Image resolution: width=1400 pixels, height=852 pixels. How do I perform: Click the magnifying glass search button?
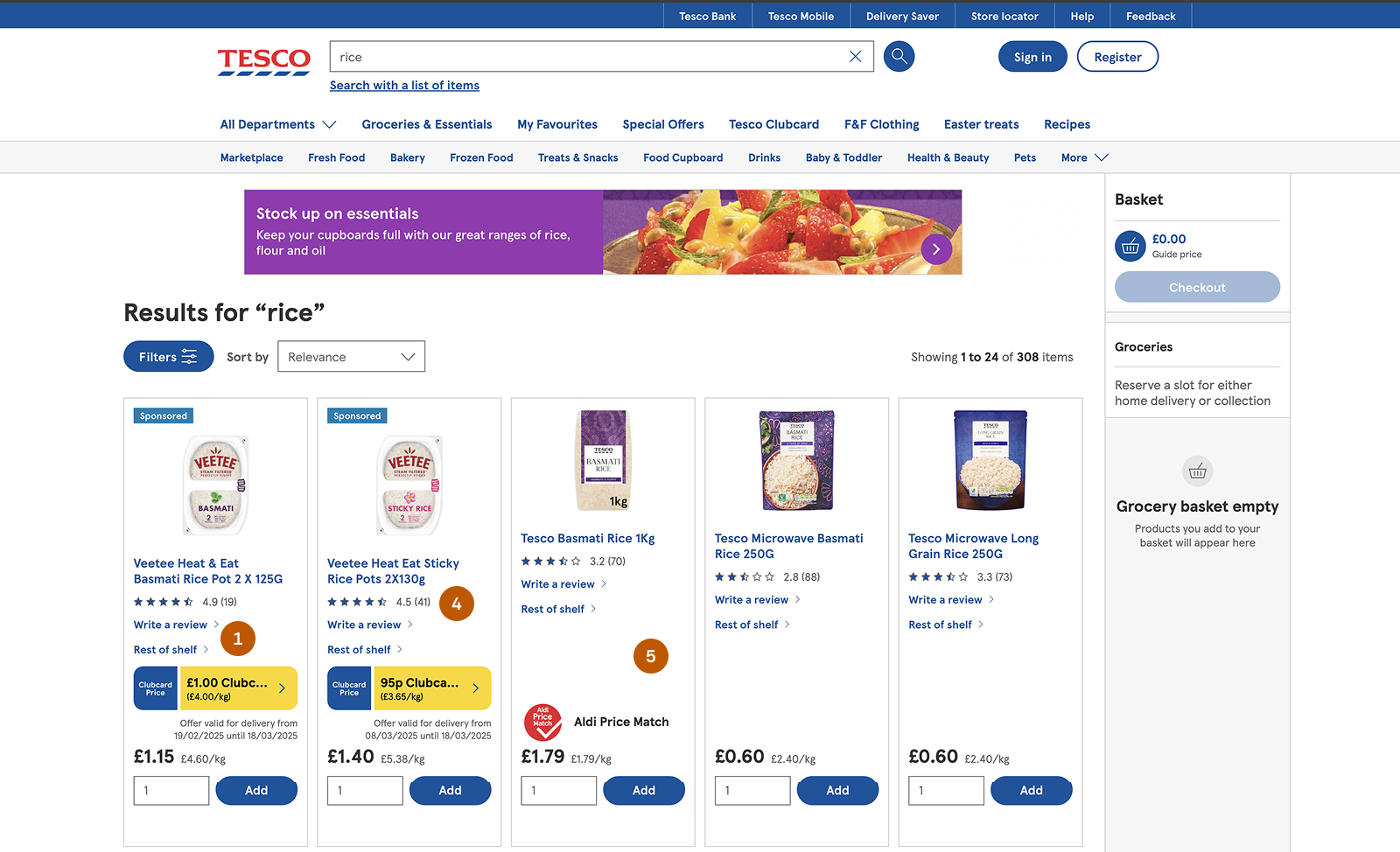(899, 57)
